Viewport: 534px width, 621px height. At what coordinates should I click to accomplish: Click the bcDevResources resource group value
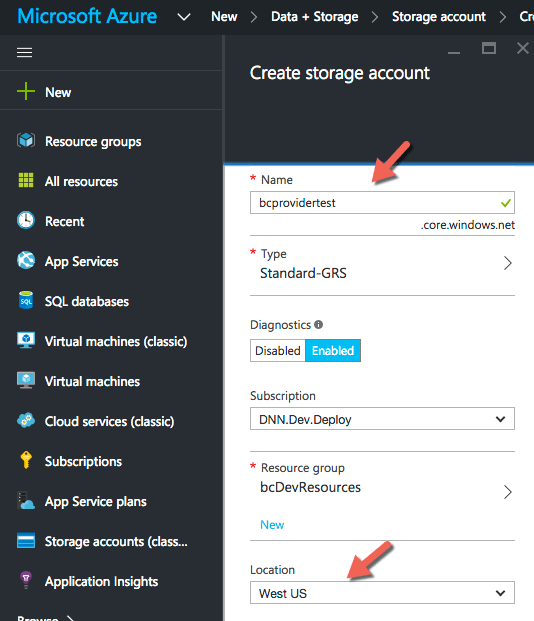[x=310, y=487]
